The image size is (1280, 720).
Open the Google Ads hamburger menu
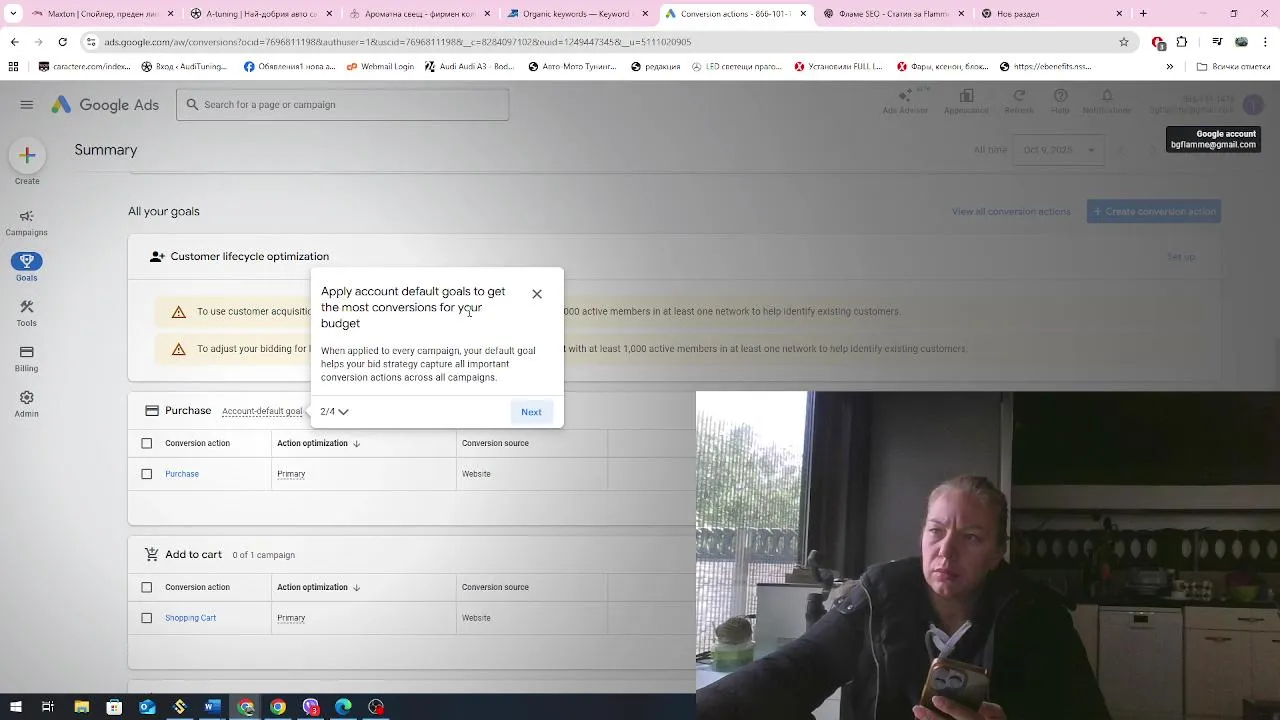(x=27, y=104)
